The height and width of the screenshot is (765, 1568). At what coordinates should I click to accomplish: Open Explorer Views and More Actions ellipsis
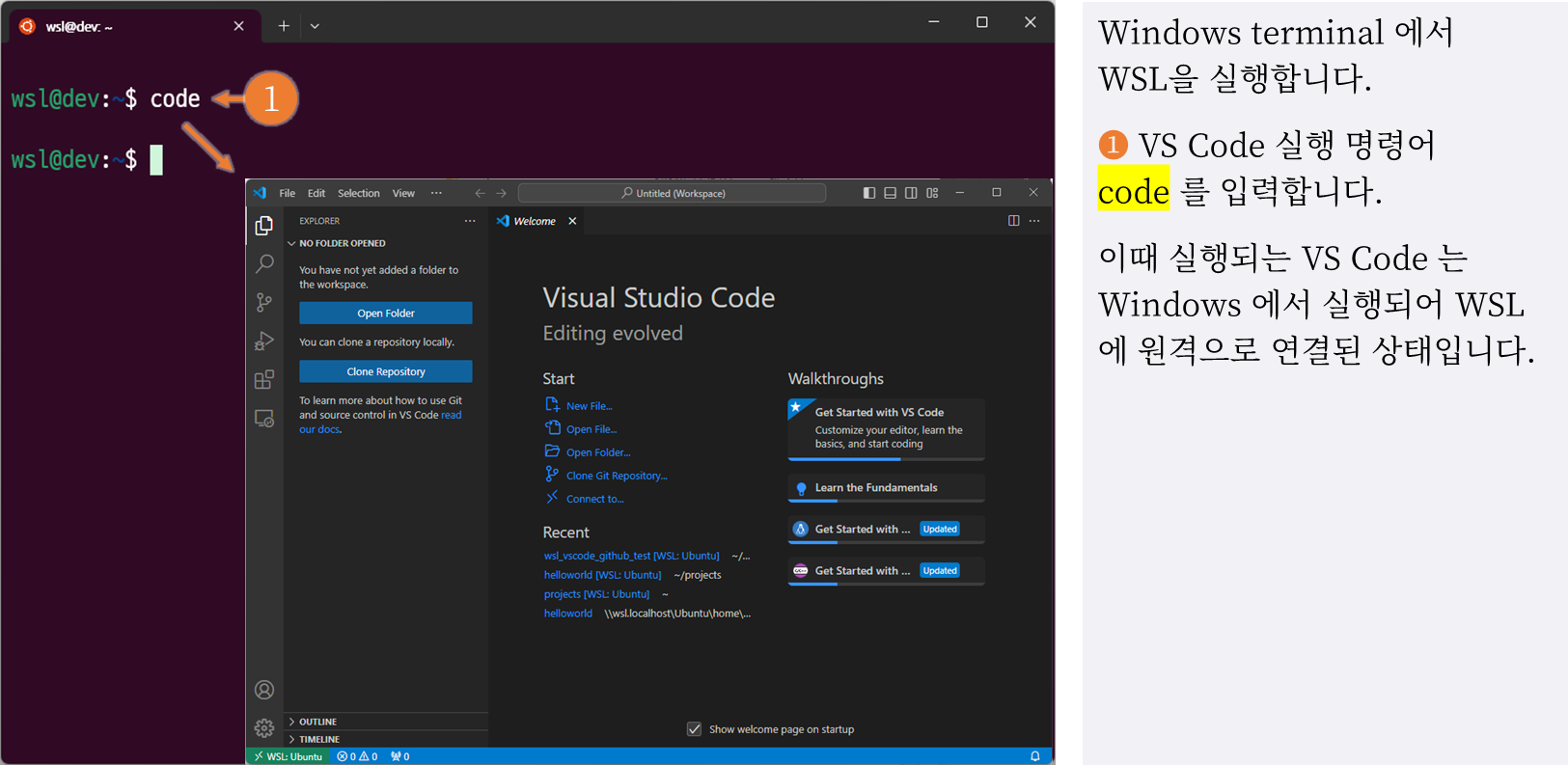coord(470,221)
